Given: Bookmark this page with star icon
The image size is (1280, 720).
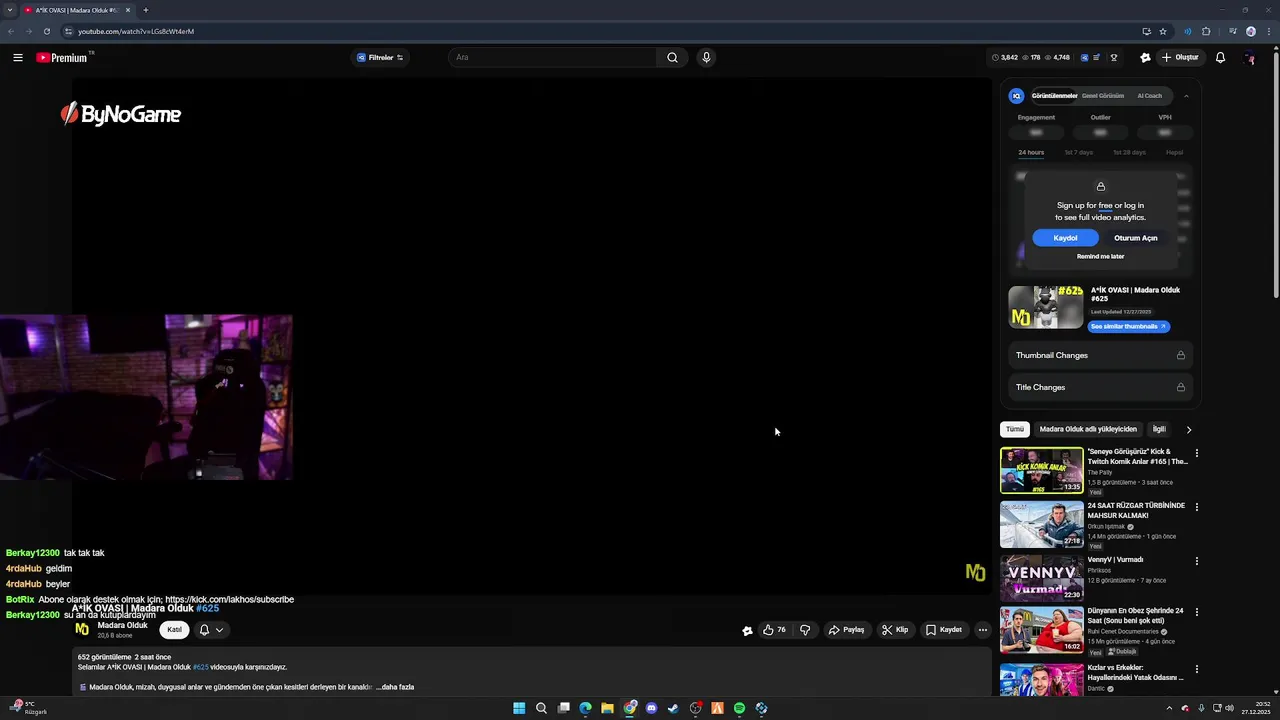Looking at the screenshot, I should point(1163,31).
